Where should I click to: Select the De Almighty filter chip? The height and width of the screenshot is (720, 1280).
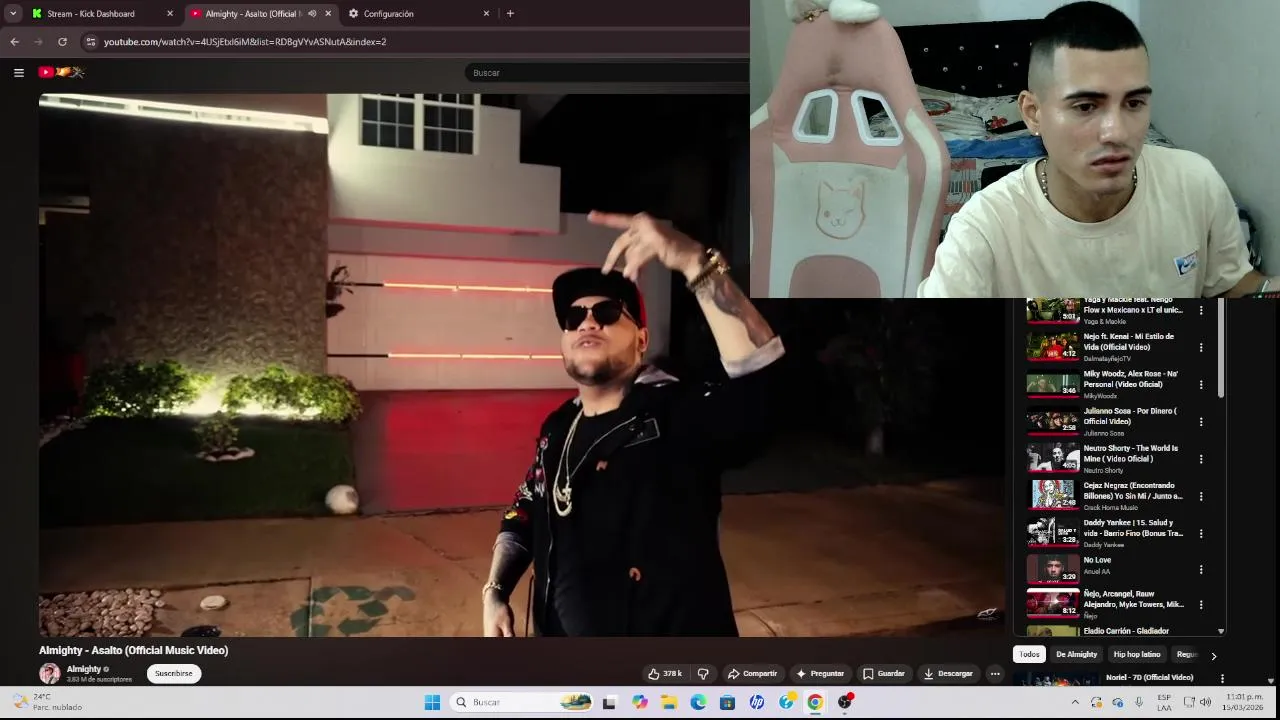(1077, 654)
